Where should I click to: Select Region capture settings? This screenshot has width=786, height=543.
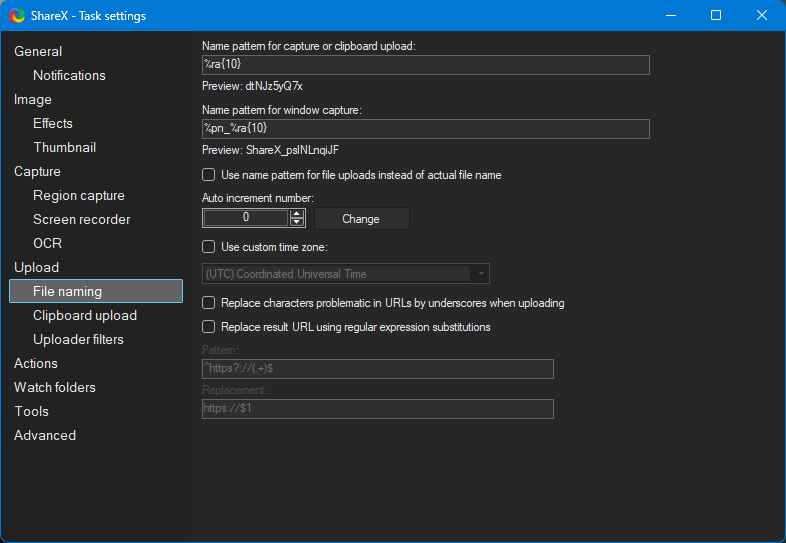point(79,196)
